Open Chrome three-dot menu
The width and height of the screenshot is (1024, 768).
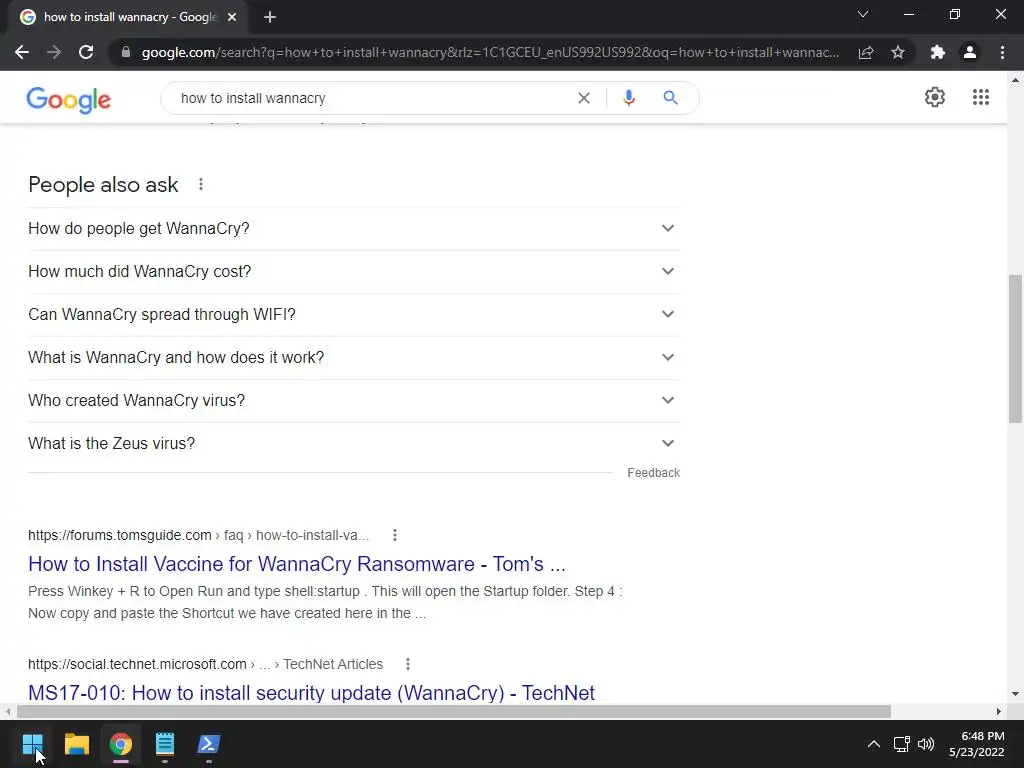(x=1002, y=52)
